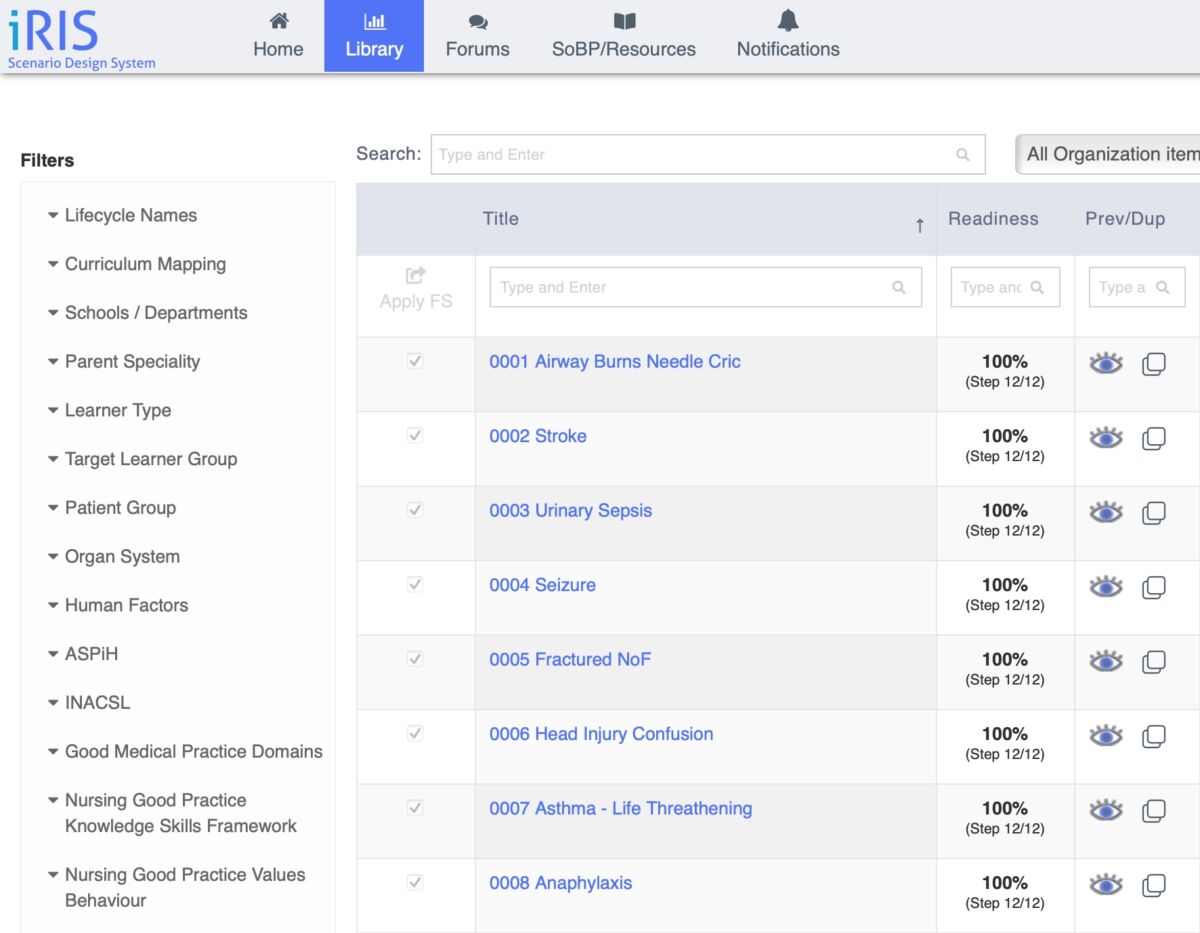
Task: Open preview eye for 0007 Asthma - Life Threatening
Action: [1105, 810]
